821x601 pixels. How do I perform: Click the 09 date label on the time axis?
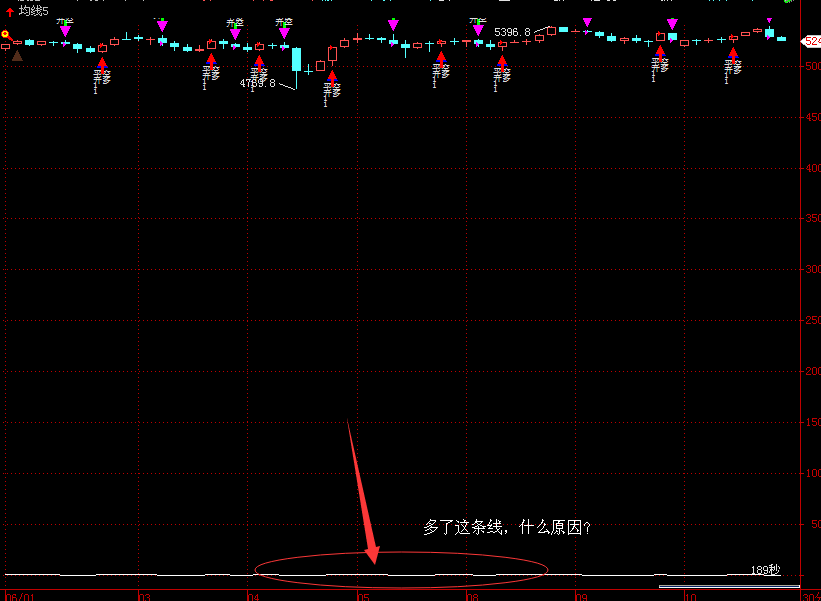(581, 597)
